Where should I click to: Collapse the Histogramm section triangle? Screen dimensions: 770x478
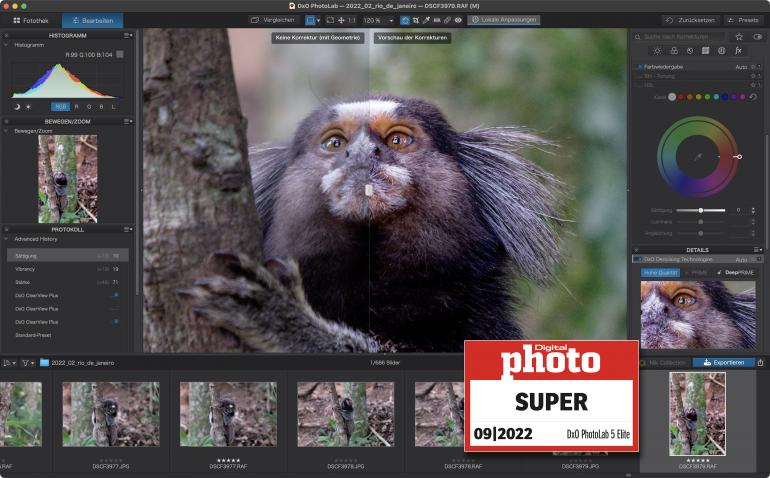[x=6, y=45]
